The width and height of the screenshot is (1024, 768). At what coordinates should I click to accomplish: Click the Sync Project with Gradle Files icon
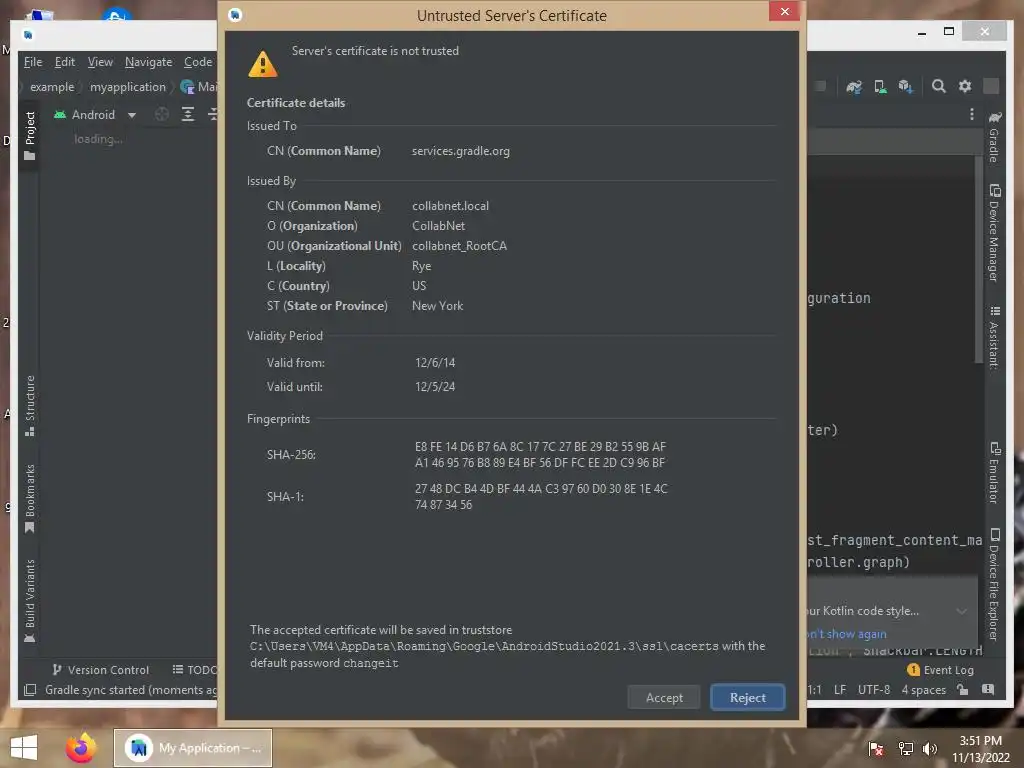coord(854,87)
